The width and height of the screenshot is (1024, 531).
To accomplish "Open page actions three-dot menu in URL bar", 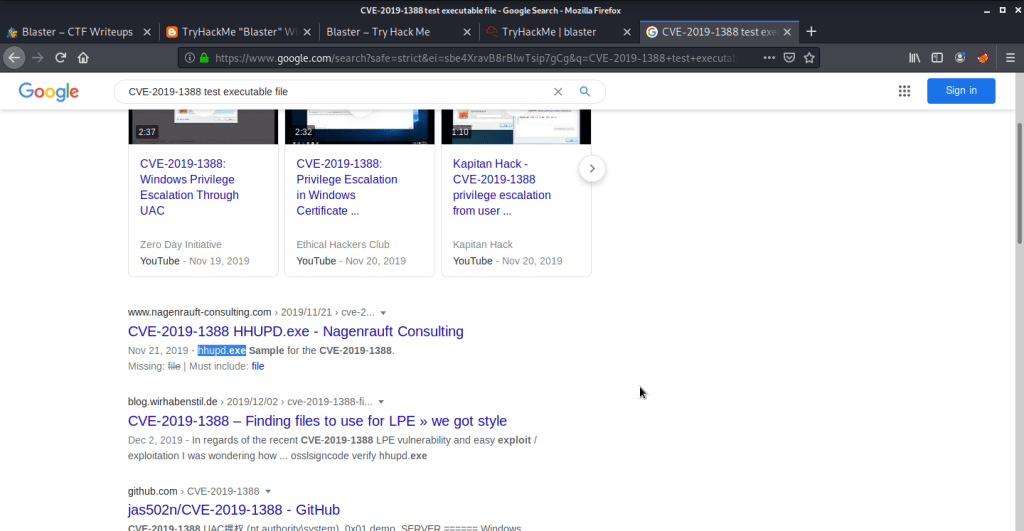I will [x=768, y=58].
